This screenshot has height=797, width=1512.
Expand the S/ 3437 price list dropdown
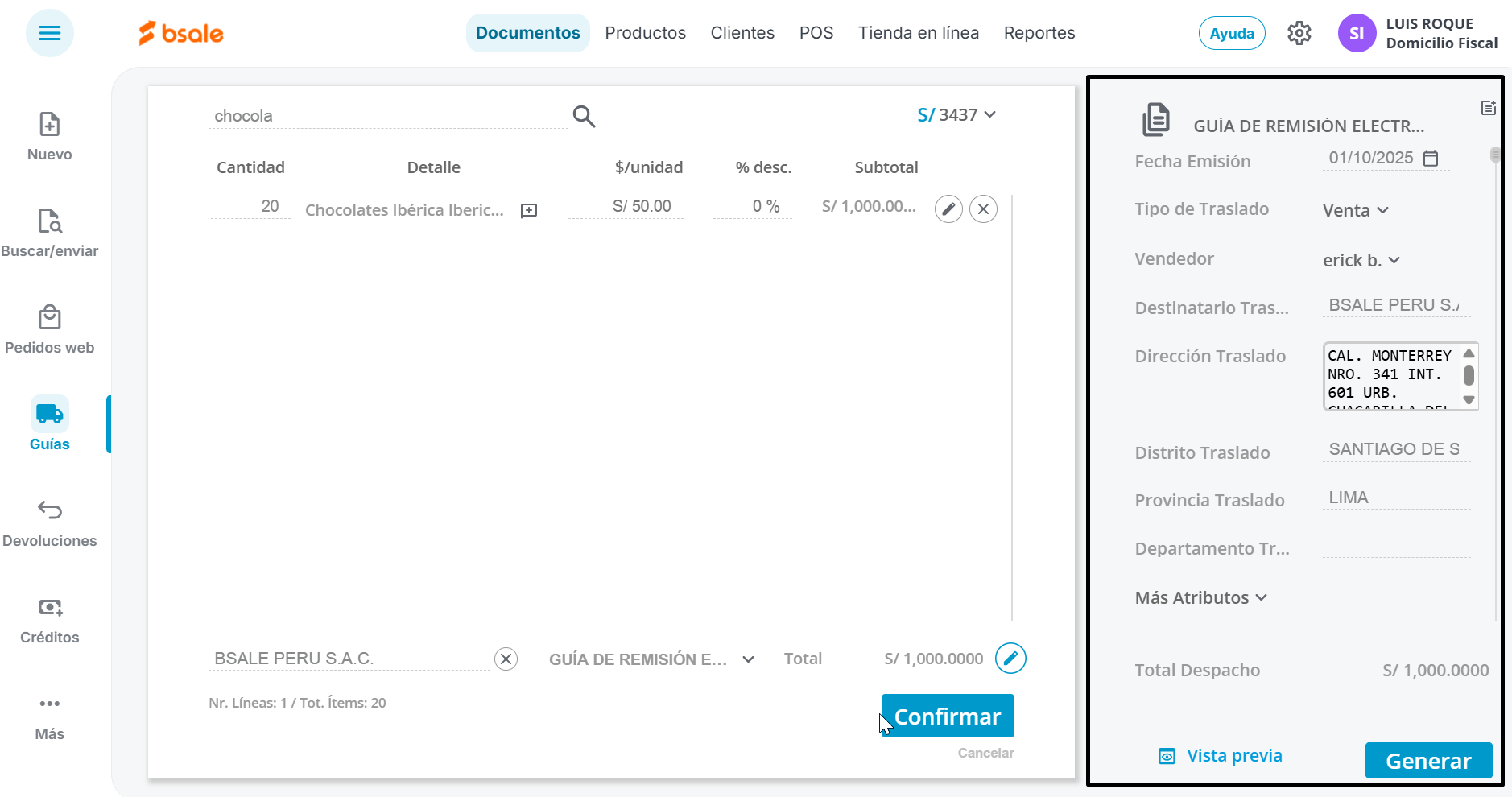[956, 115]
